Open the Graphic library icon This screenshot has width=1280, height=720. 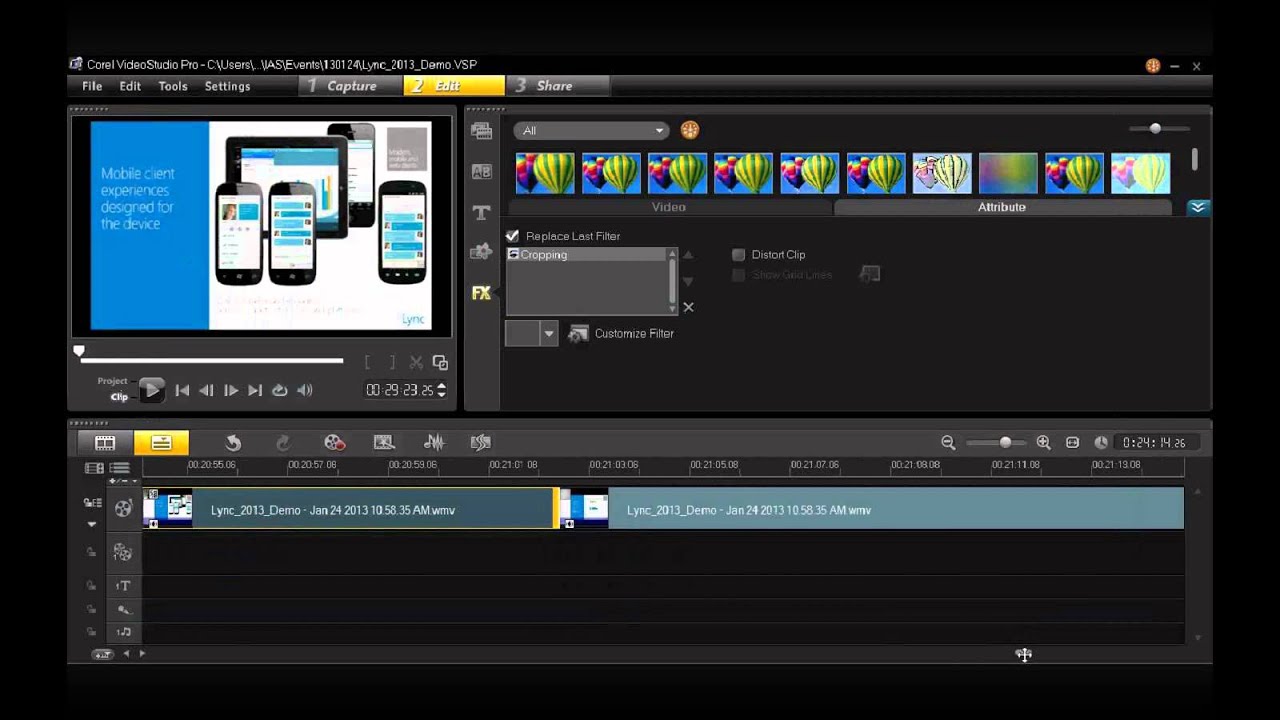point(481,252)
